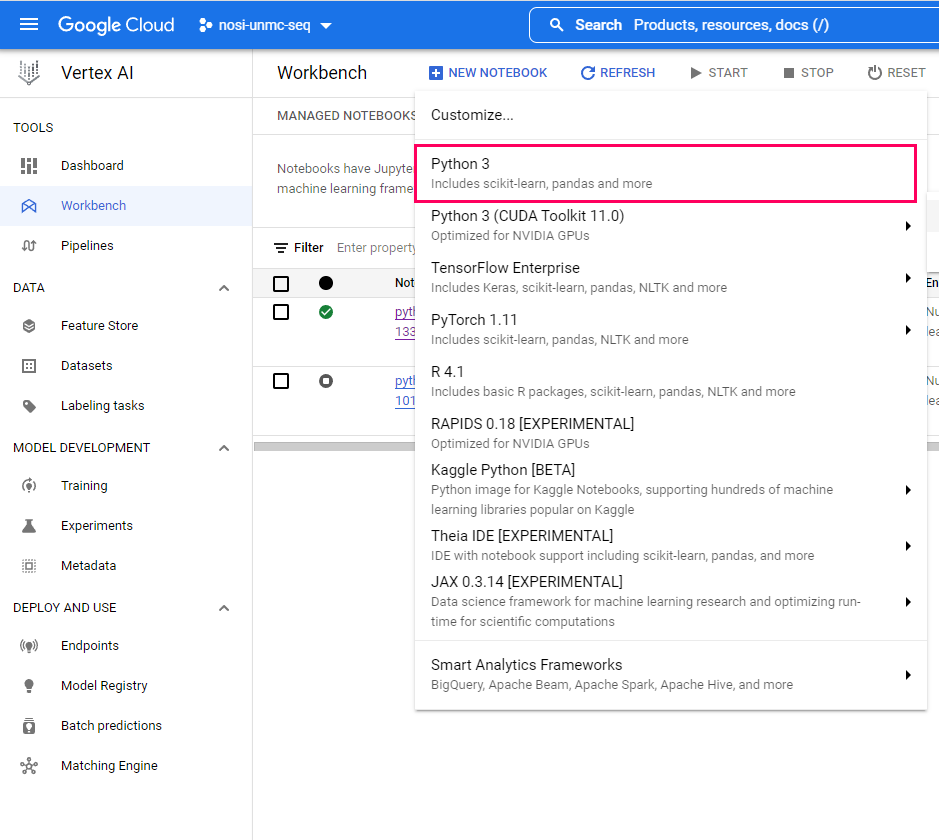
Task: Click the Model Registry bulb icon
Action: [29, 686]
